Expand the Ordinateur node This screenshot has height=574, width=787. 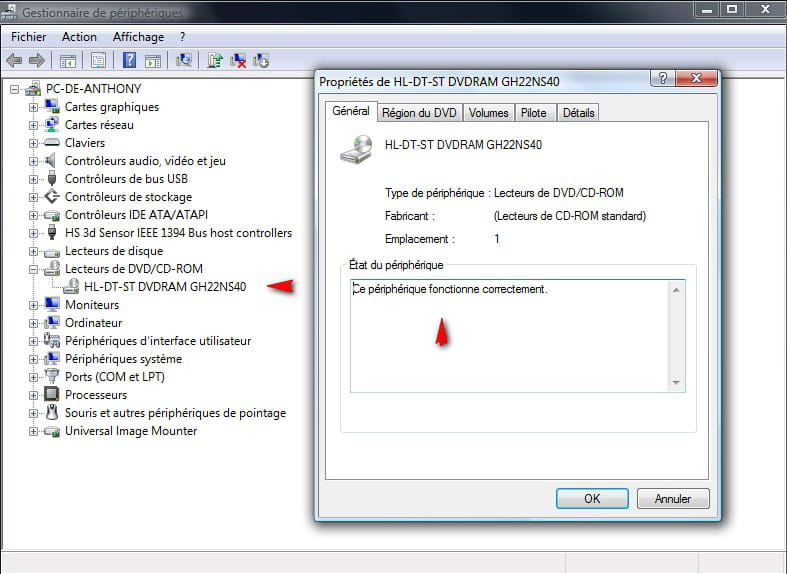pos(33,323)
